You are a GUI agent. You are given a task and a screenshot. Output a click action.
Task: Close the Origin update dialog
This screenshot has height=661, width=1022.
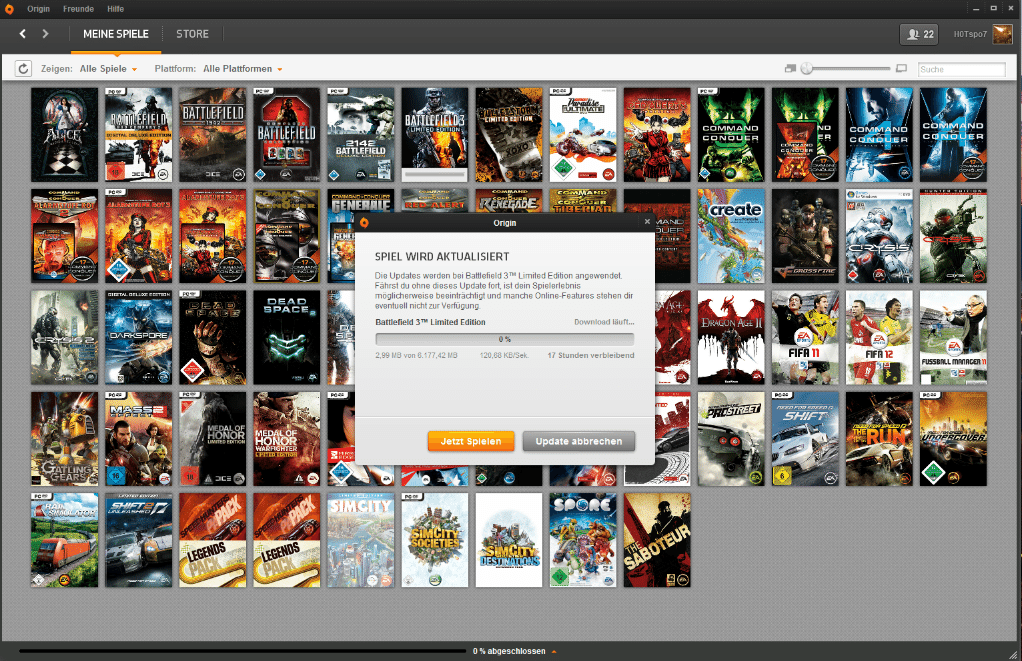647,222
